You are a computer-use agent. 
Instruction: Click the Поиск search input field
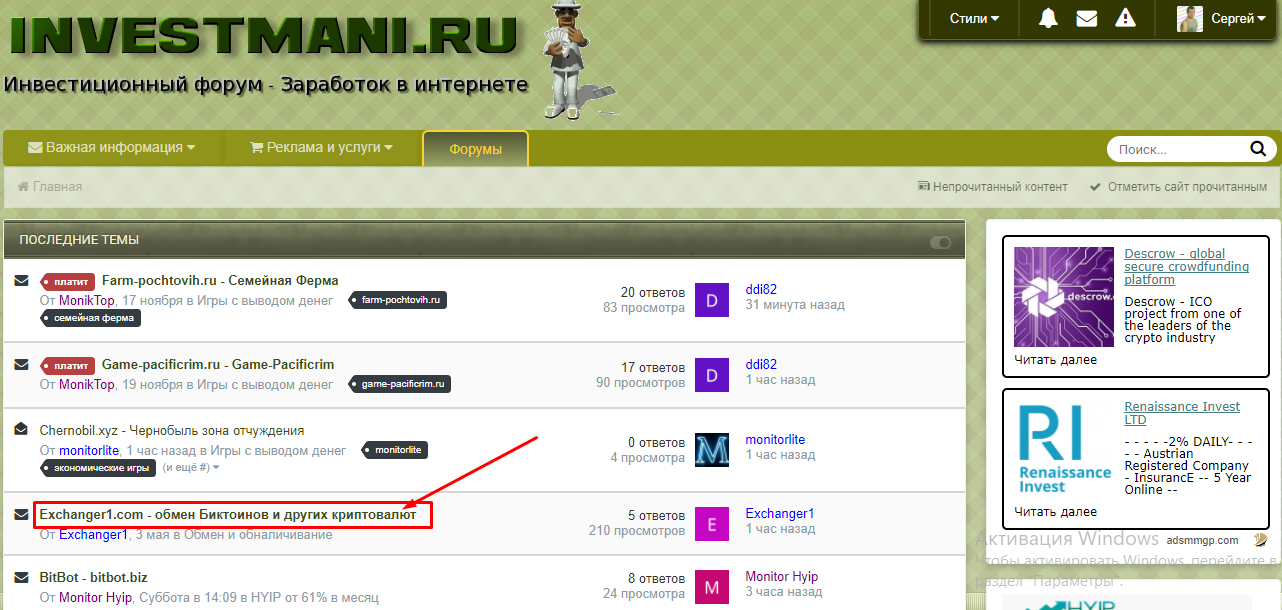coord(1175,149)
